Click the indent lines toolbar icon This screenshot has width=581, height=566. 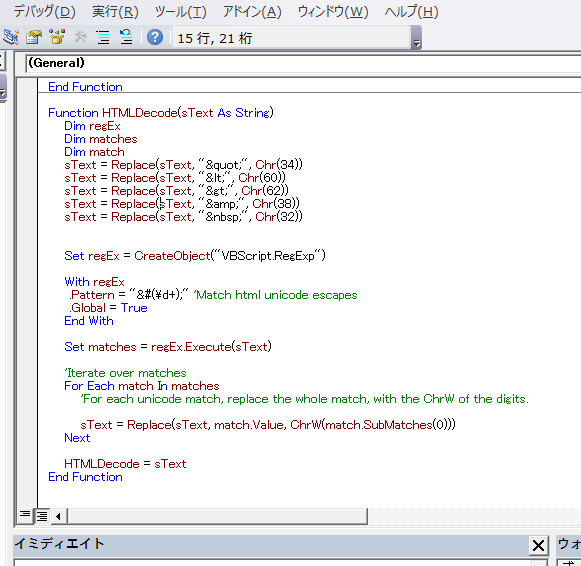(103, 37)
